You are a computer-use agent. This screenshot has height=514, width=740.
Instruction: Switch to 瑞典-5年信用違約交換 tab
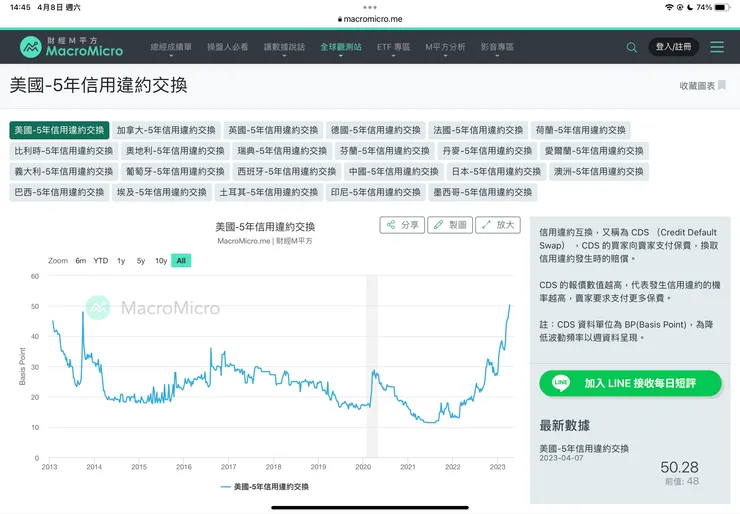tap(282, 151)
